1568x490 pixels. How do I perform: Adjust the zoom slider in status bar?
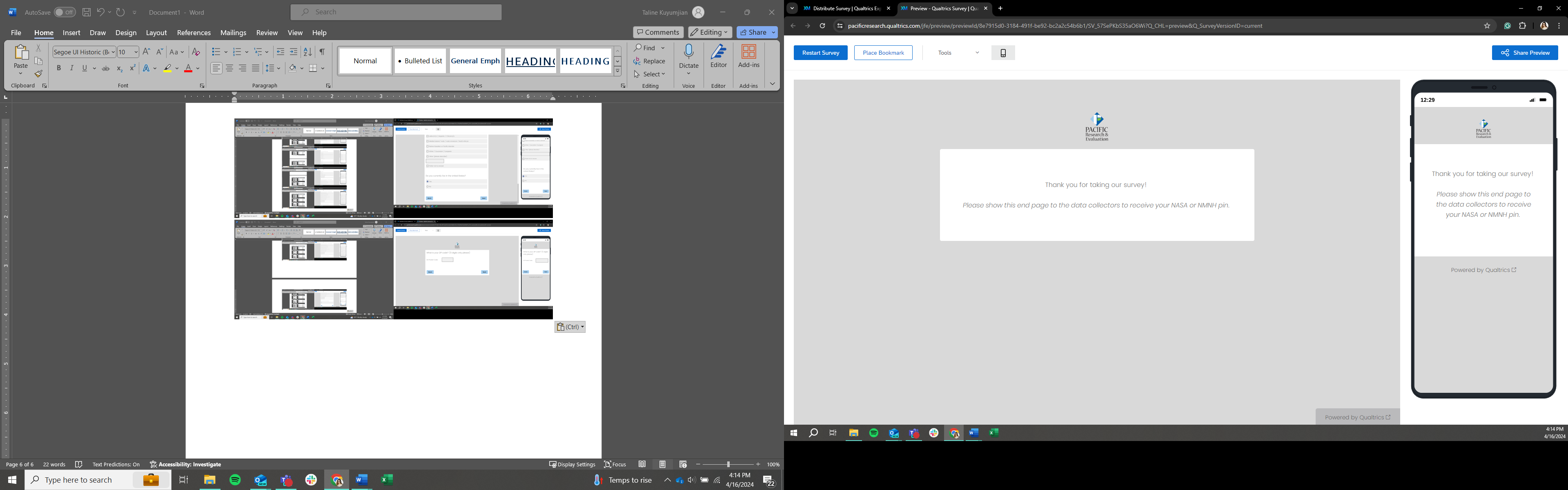(x=728, y=464)
